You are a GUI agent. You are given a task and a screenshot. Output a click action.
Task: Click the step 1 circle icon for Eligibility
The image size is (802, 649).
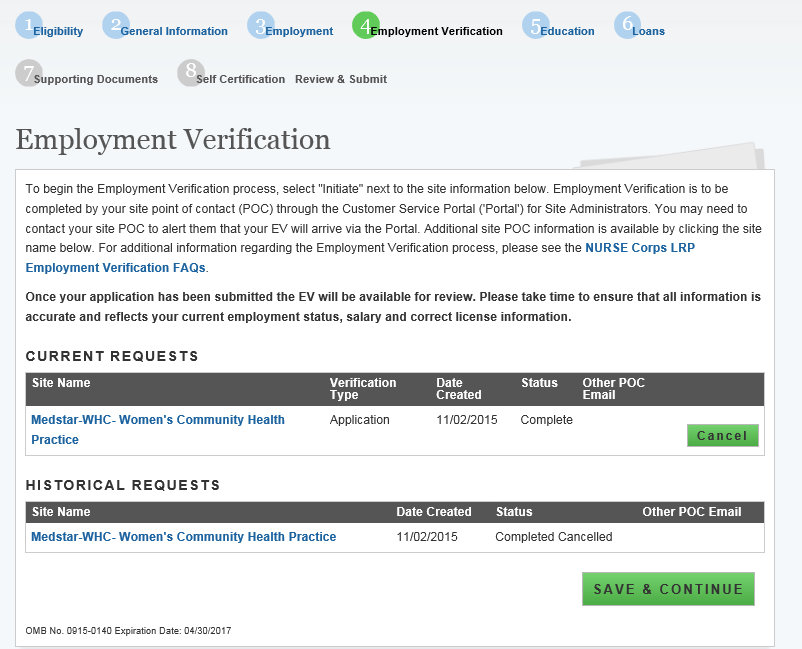coord(28,25)
